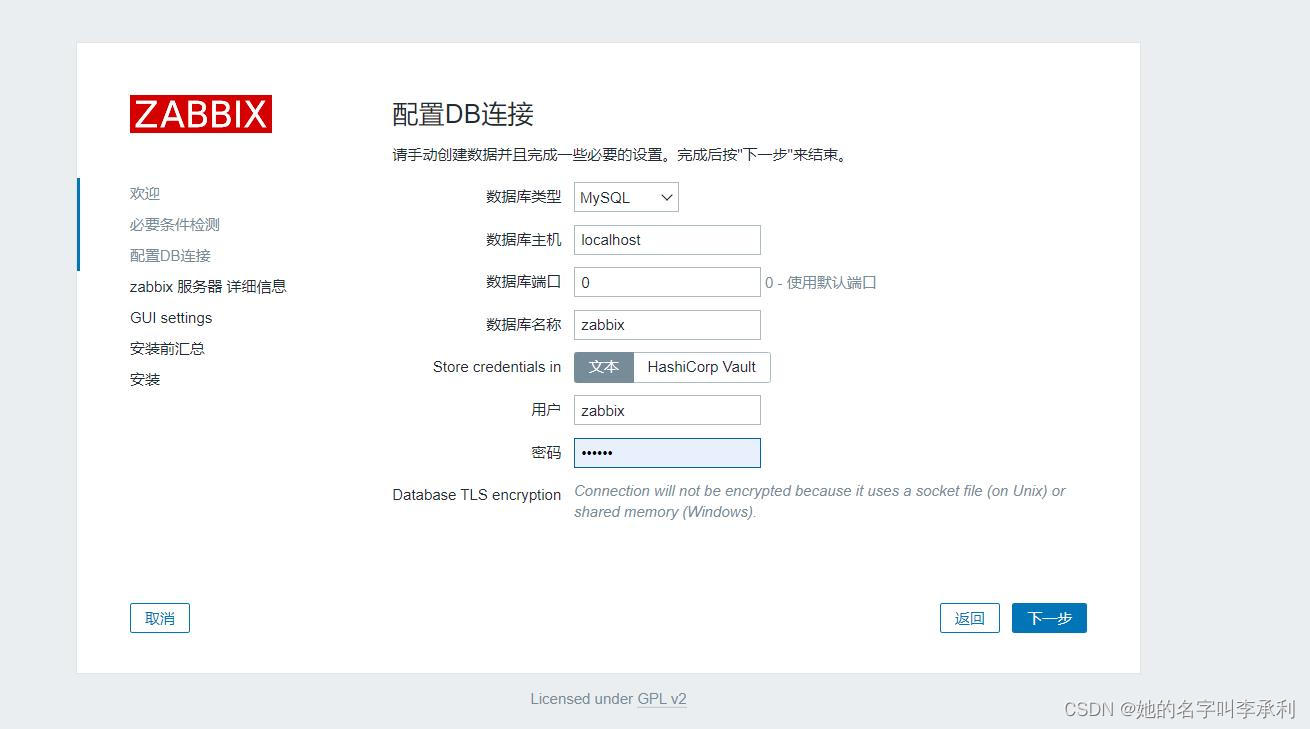Select 文本 for Store credentials in
This screenshot has height=729, width=1310.
point(604,367)
